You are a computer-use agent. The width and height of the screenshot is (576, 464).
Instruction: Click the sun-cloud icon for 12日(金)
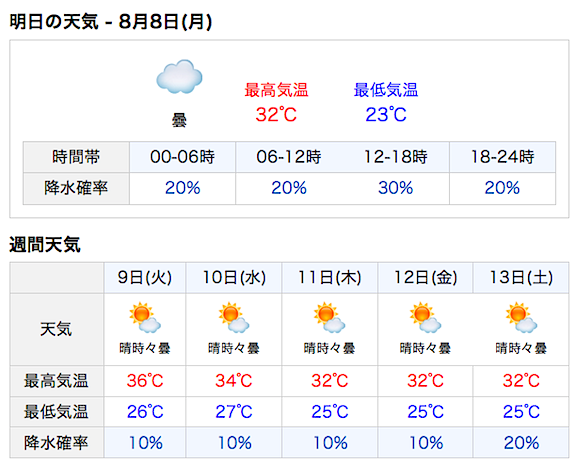[425, 318]
